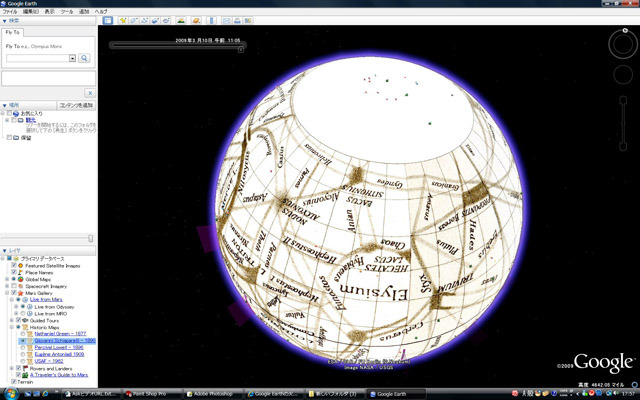Viewport: 640px width, 400px height.
Task: Open the Live from Mars link
Action: tap(46, 300)
